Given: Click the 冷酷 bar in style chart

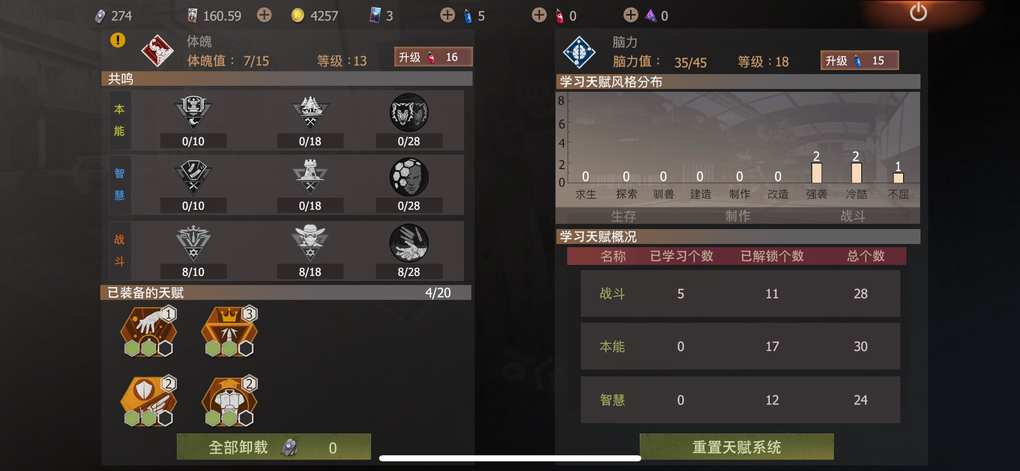Looking at the screenshot, I should pos(857,172).
